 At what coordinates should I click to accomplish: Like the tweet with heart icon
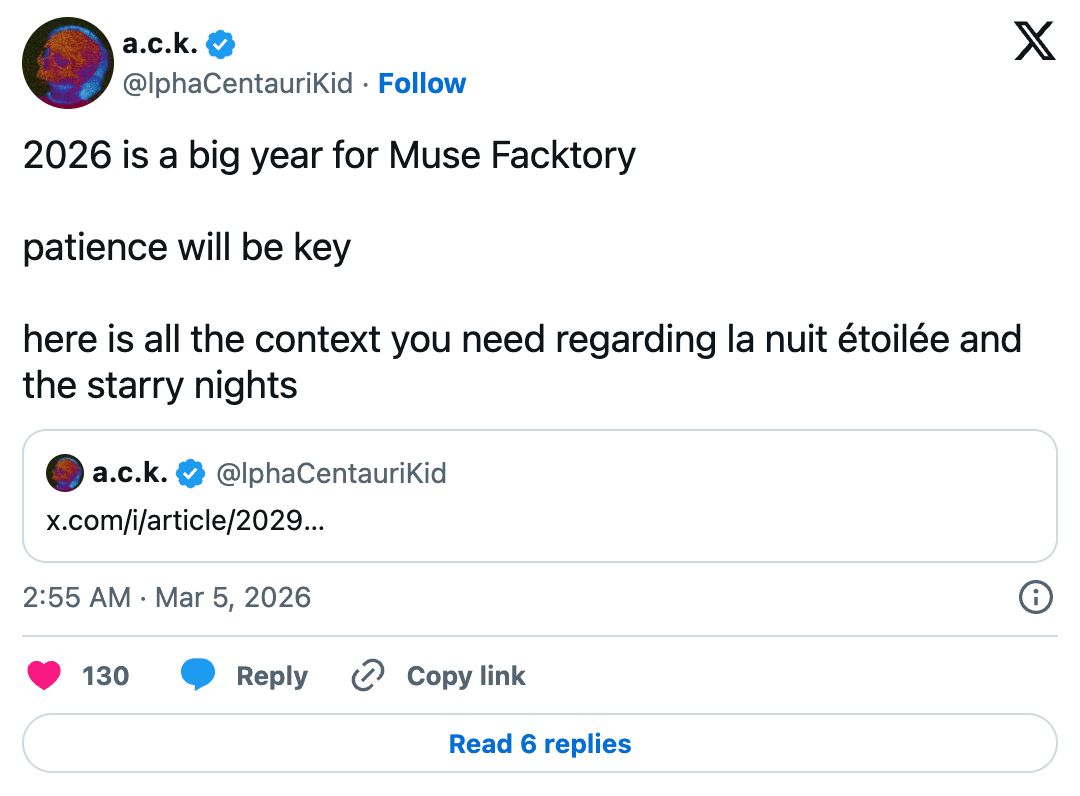click(44, 676)
